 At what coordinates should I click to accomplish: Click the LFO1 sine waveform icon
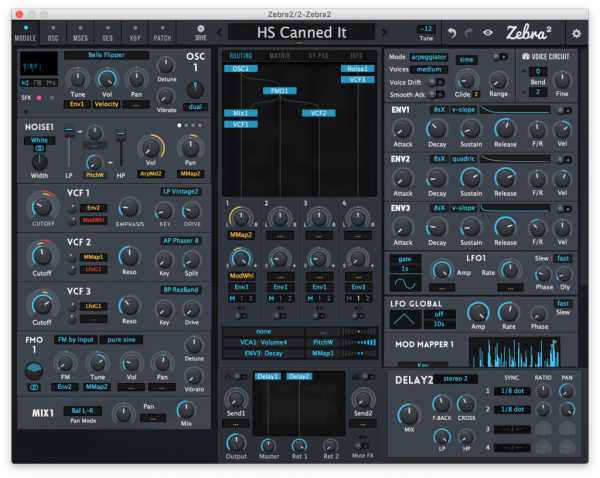(405, 284)
